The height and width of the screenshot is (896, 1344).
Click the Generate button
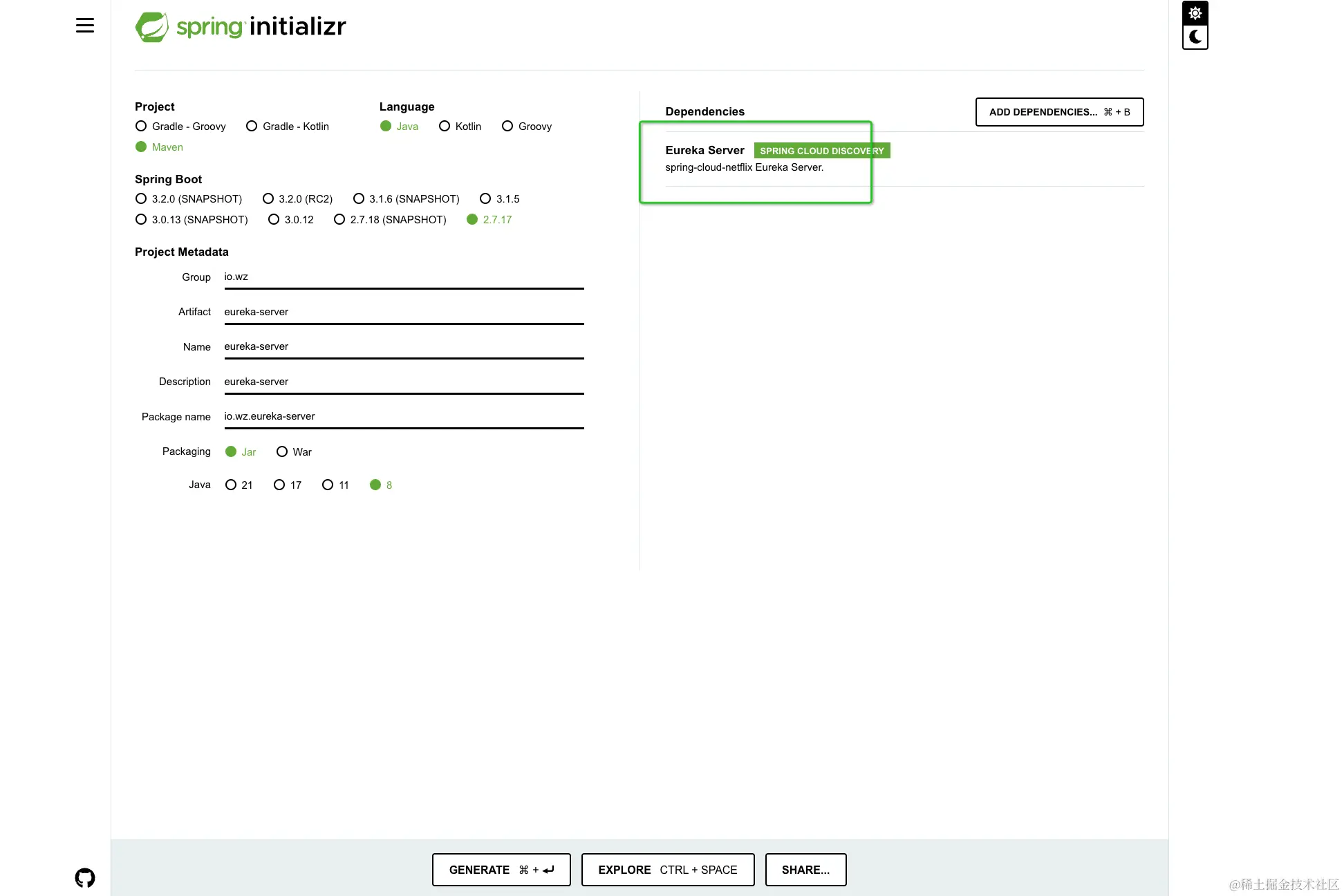(501, 870)
